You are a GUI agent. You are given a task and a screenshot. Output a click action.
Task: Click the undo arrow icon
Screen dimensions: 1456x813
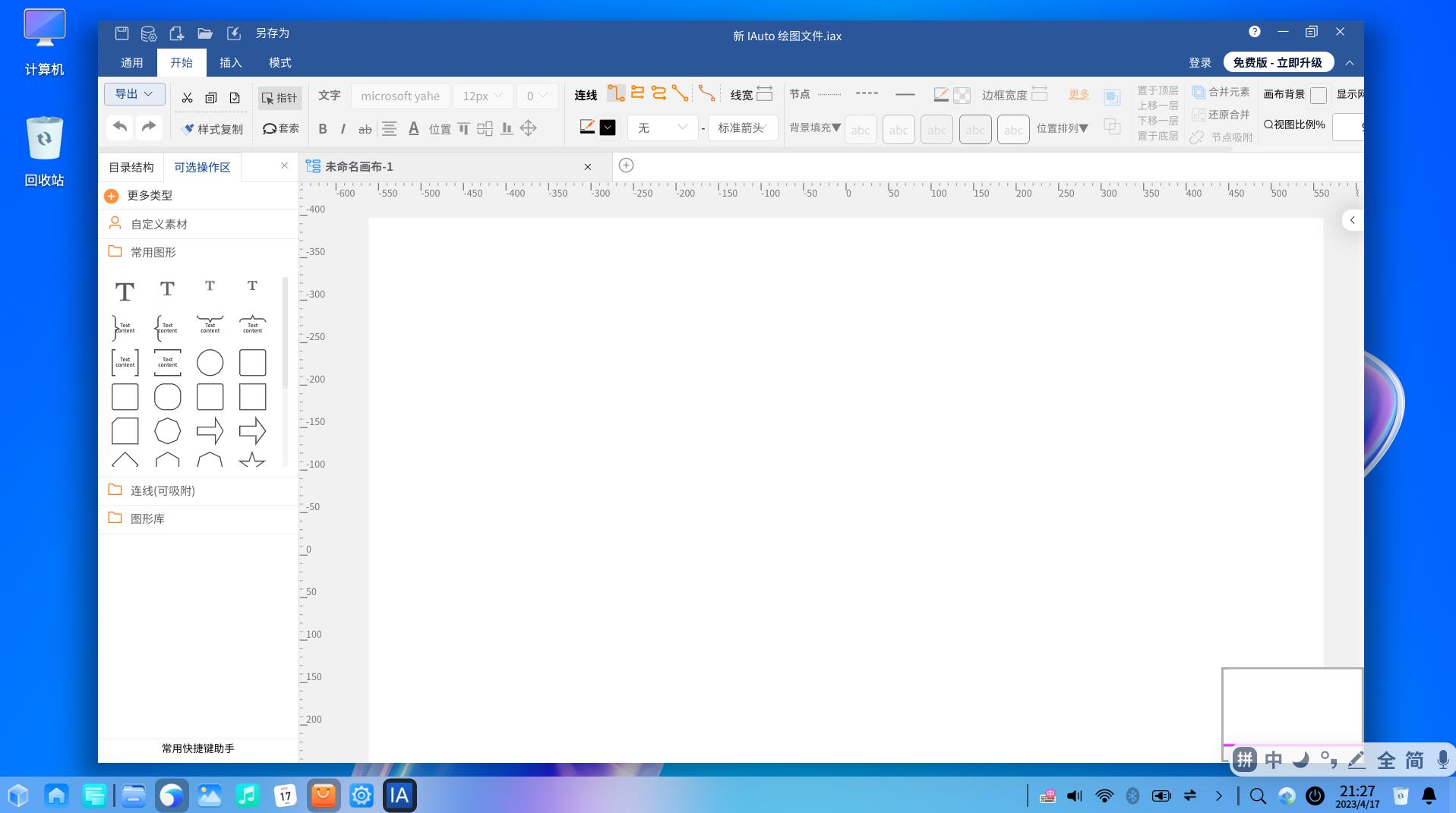[120, 127]
